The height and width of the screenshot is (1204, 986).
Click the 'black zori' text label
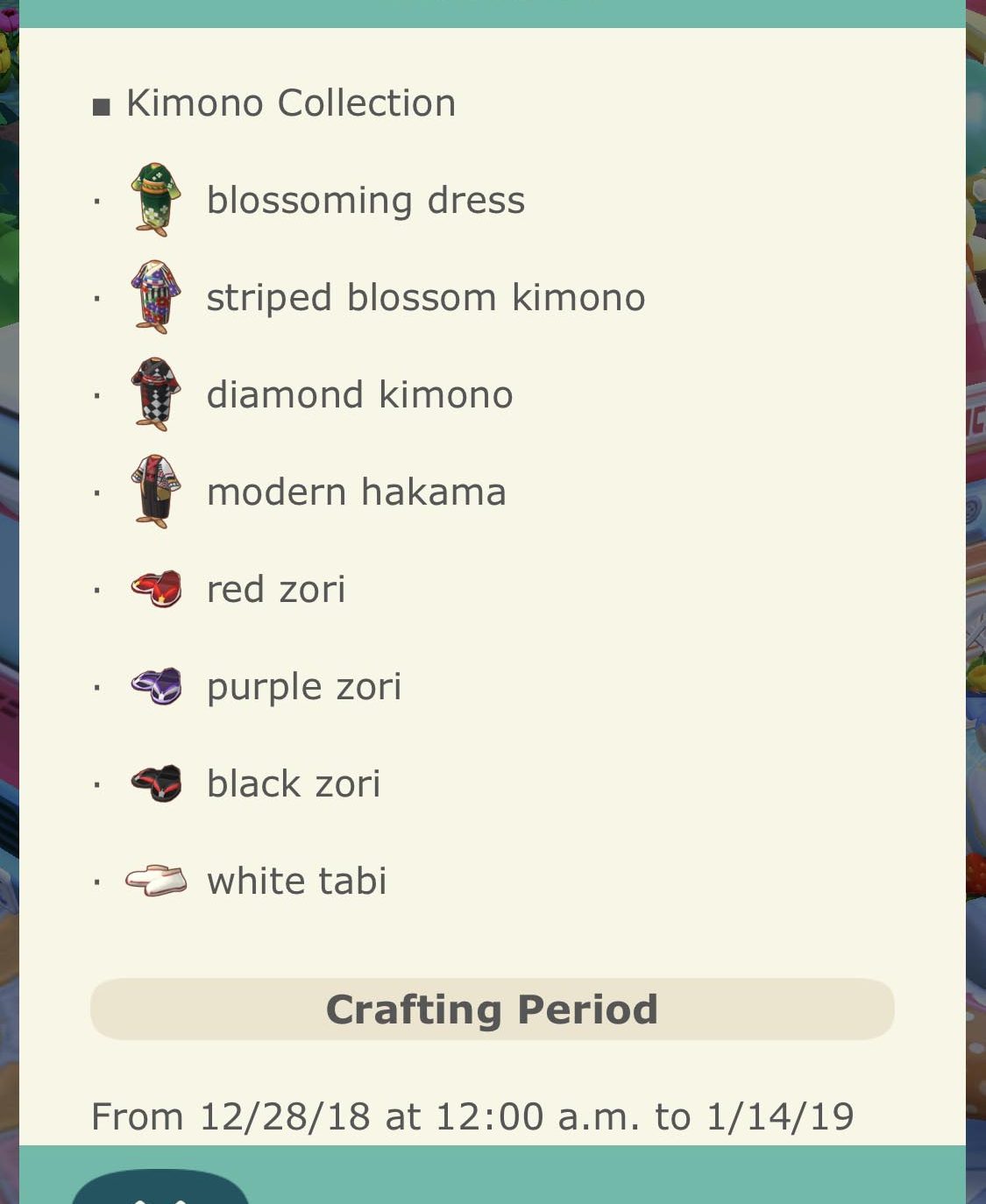[294, 784]
